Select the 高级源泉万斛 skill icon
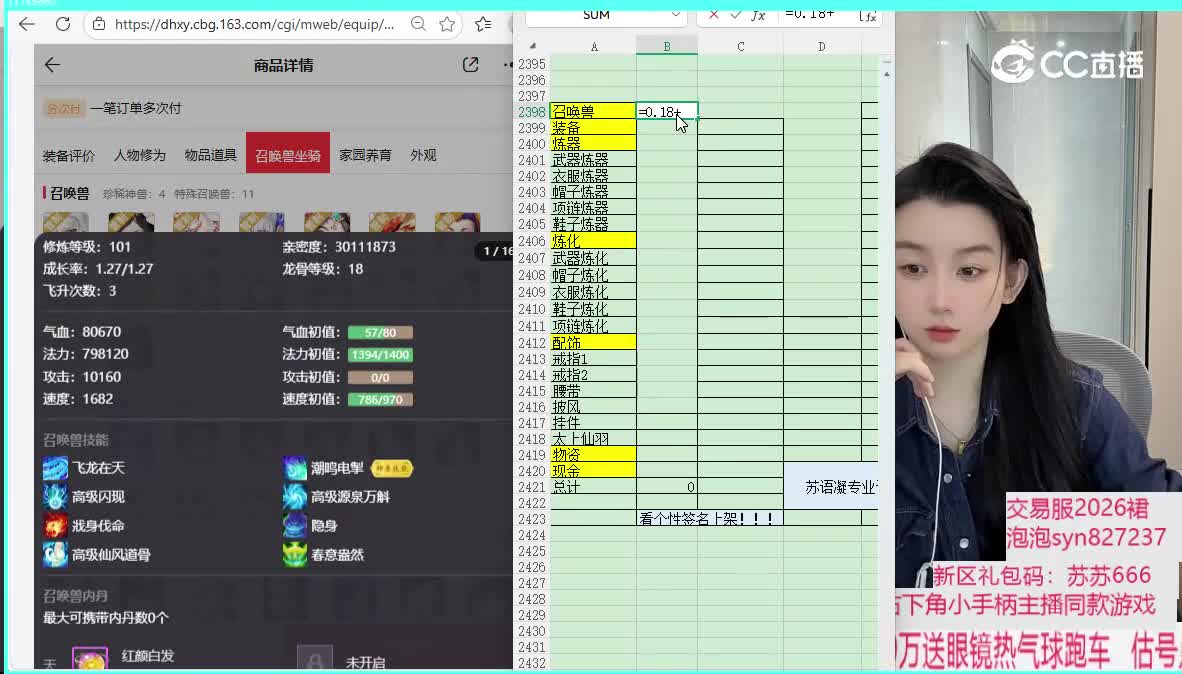The image size is (1182, 674). (295, 497)
